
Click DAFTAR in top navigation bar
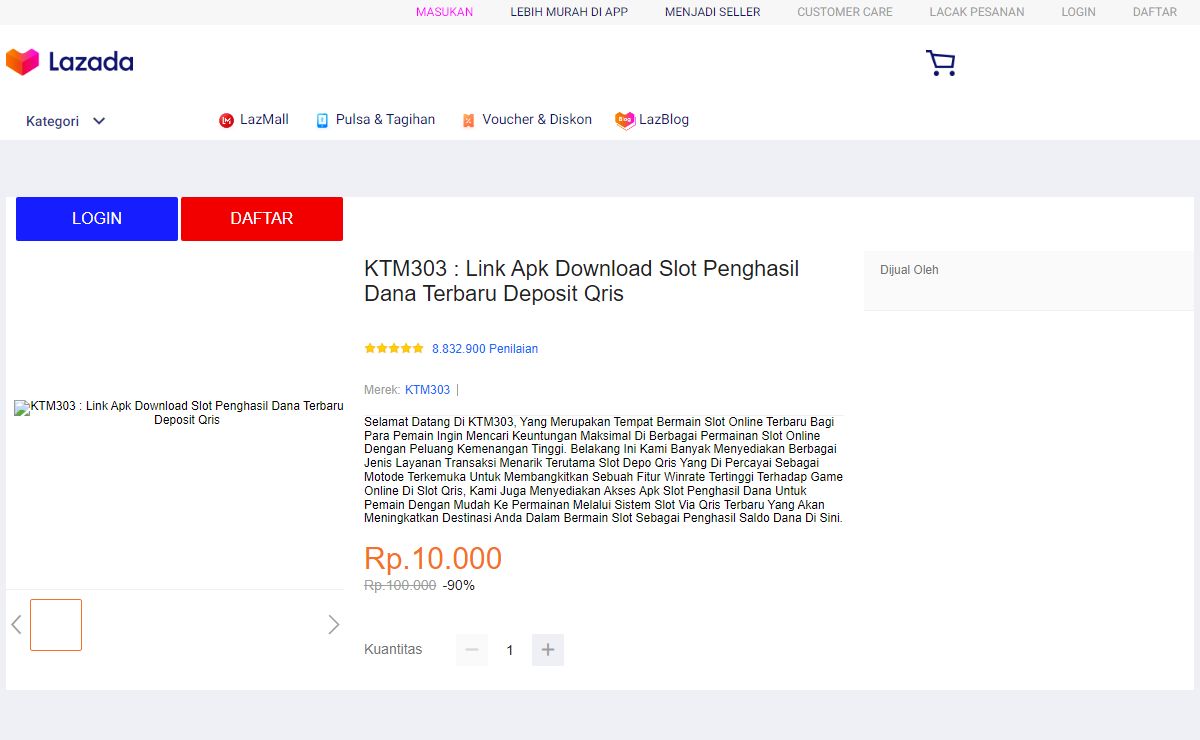click(1155, 12)
